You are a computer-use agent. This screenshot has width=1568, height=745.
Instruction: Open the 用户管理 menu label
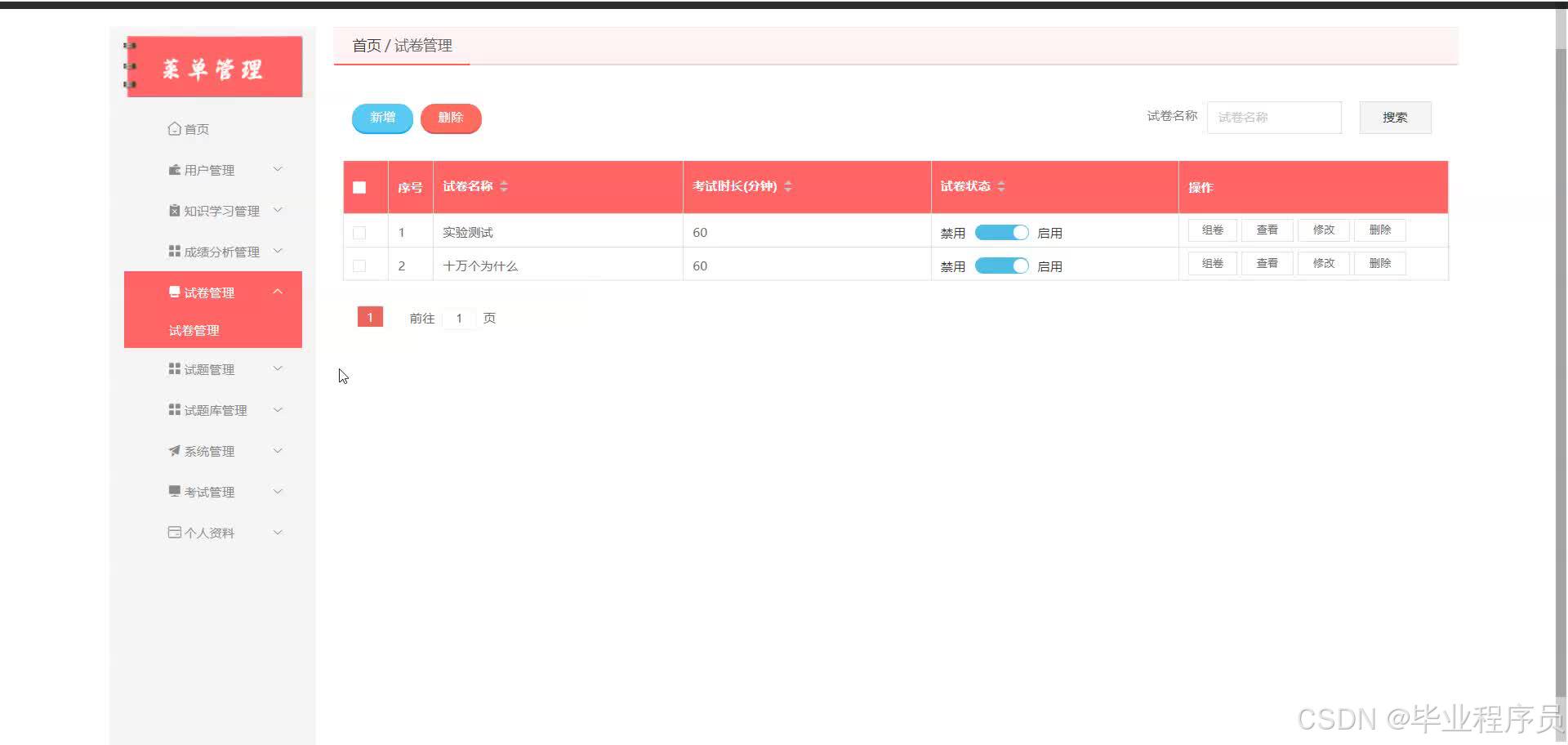pos(209,170)
